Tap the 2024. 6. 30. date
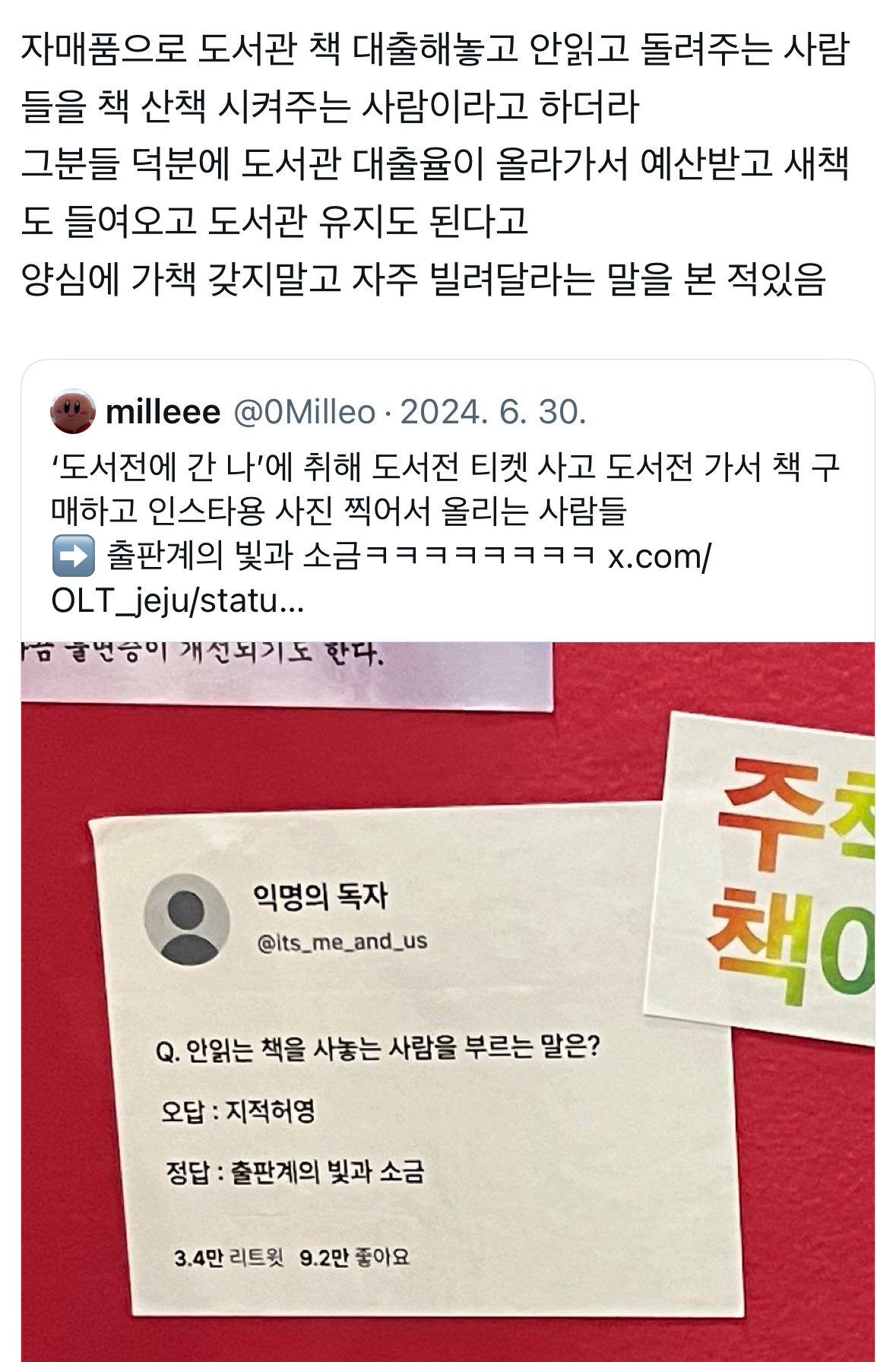896x1362 pixels. [493, 412]
